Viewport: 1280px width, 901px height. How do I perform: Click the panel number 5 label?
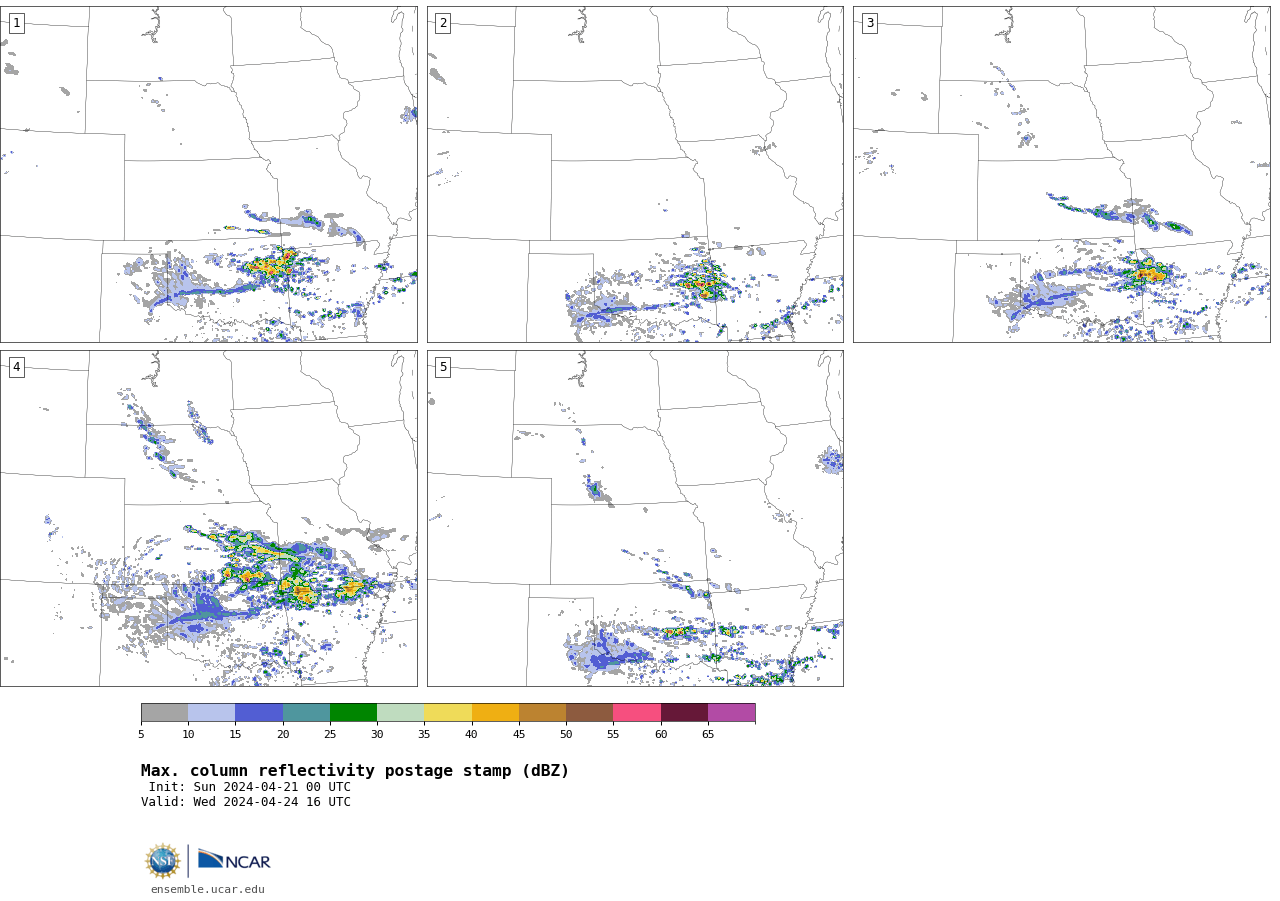[443, 367]
